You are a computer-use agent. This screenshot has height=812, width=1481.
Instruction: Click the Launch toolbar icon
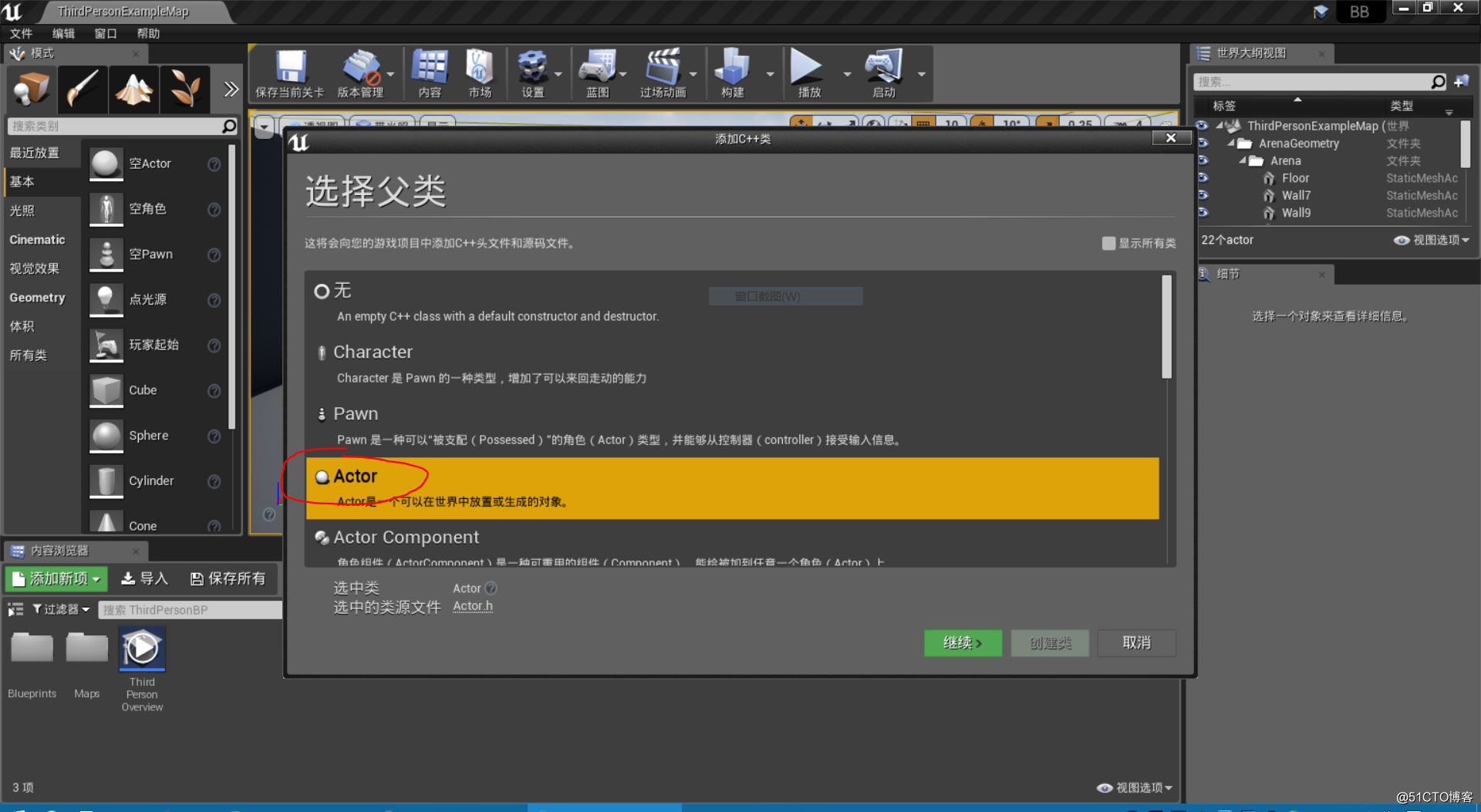click(883, 68)
